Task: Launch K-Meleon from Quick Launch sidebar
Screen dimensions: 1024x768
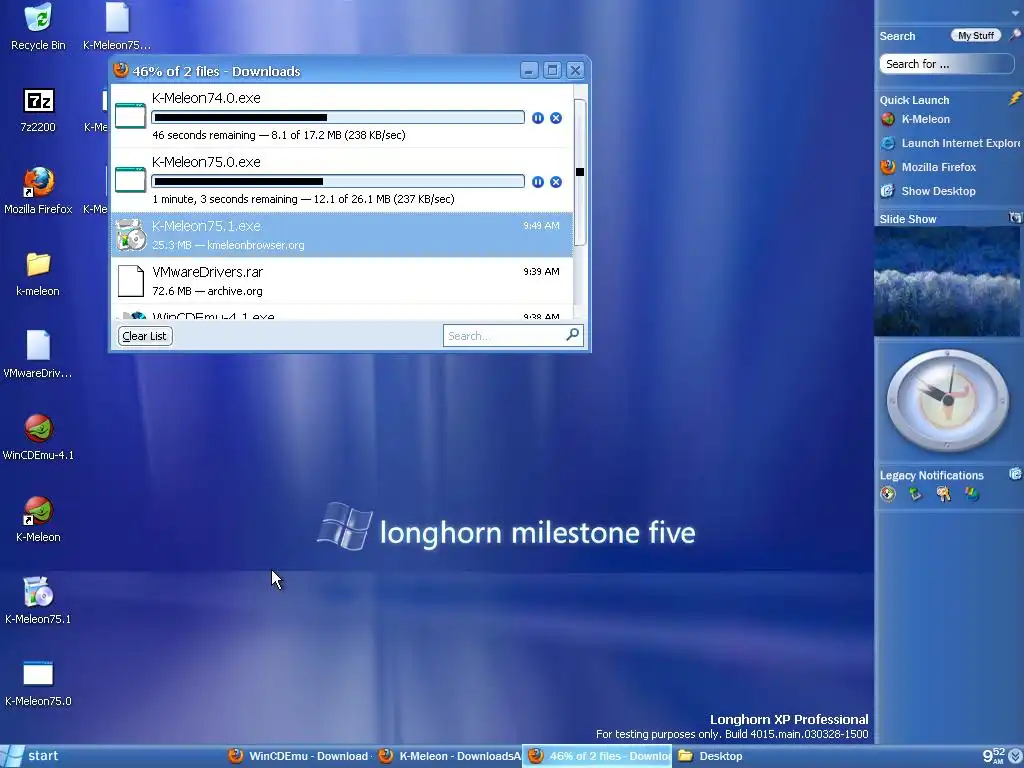Action: [x=915, y=119]
